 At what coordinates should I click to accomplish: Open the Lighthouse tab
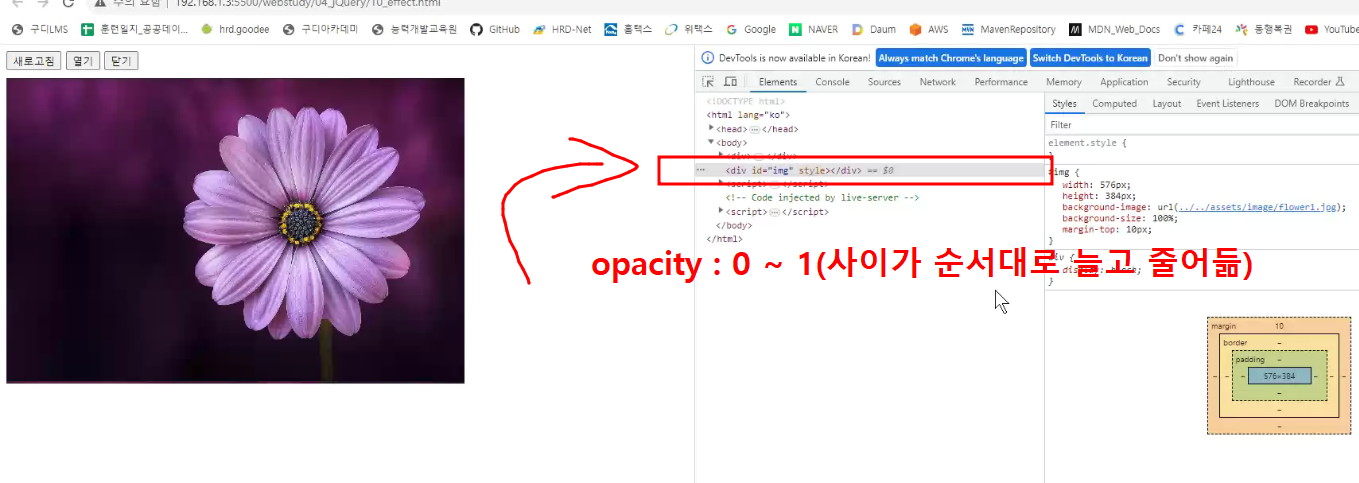pyautogui.click(x=1251, y=82)
